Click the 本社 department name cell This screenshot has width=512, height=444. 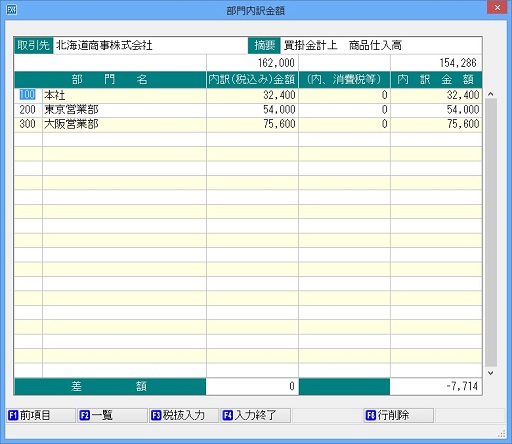[124, 95]
